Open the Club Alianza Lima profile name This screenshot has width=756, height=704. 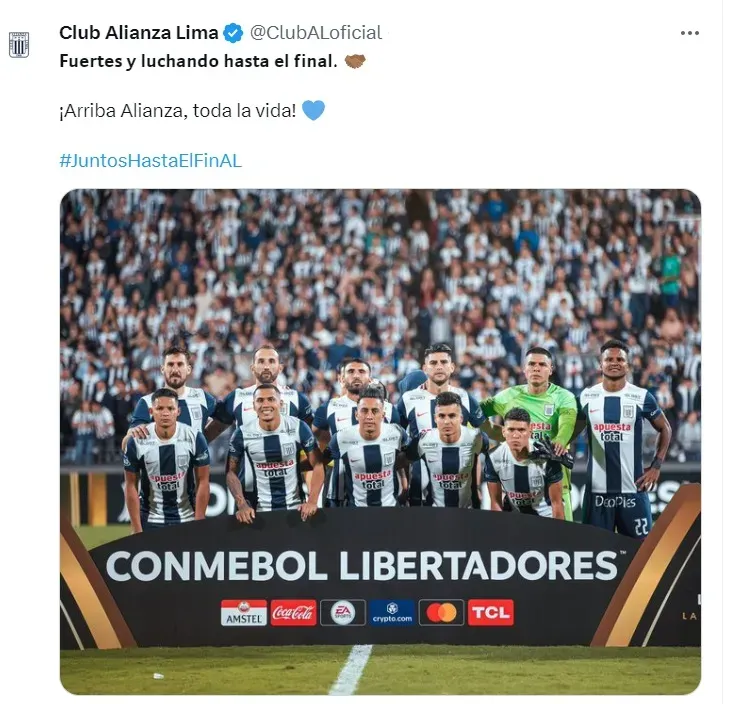click(x=138, y=33)
